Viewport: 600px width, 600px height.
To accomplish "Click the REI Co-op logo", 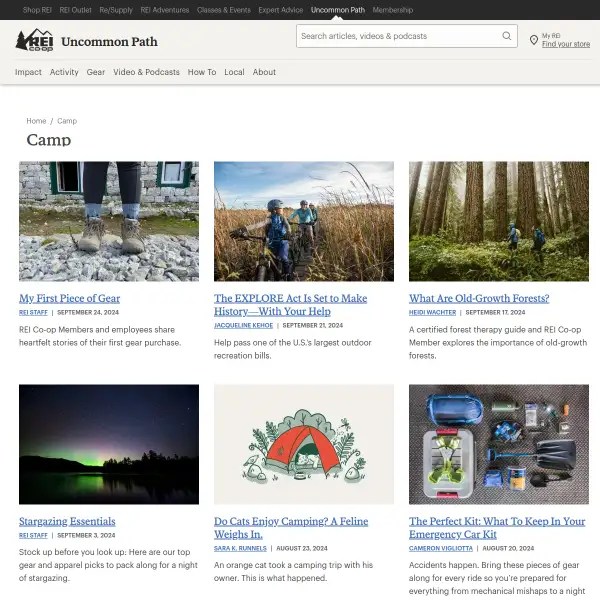I will (x=34, y=40).
